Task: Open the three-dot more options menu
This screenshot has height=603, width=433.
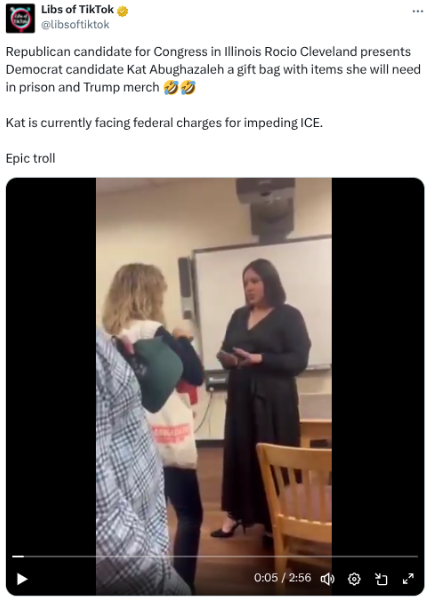Action: (x=418, y=11)
